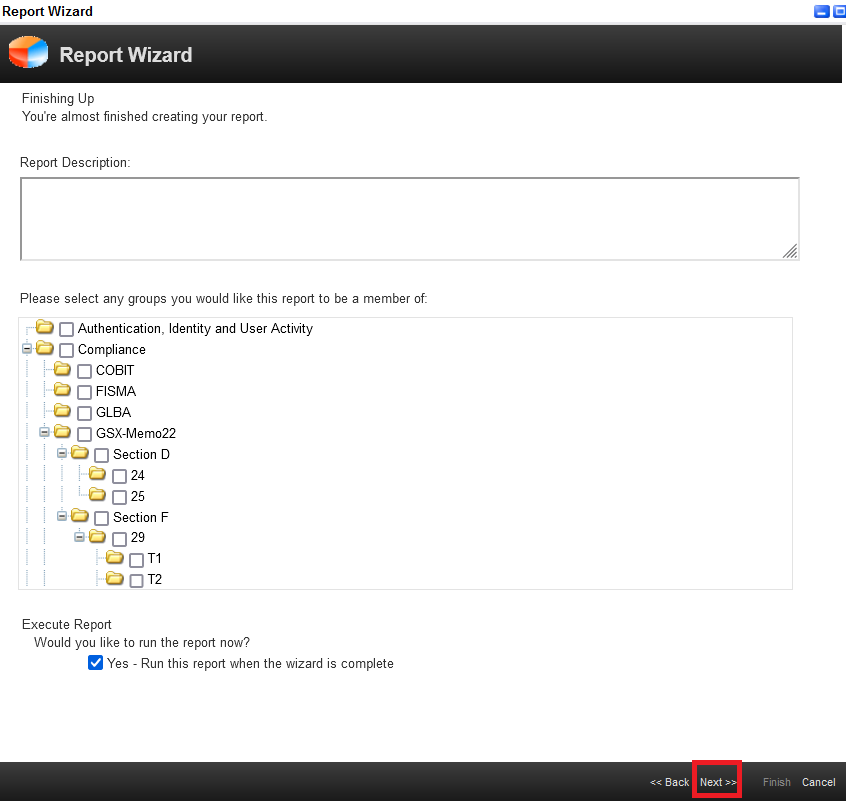
Task: Select the Compliance group label
Action: 112,350
